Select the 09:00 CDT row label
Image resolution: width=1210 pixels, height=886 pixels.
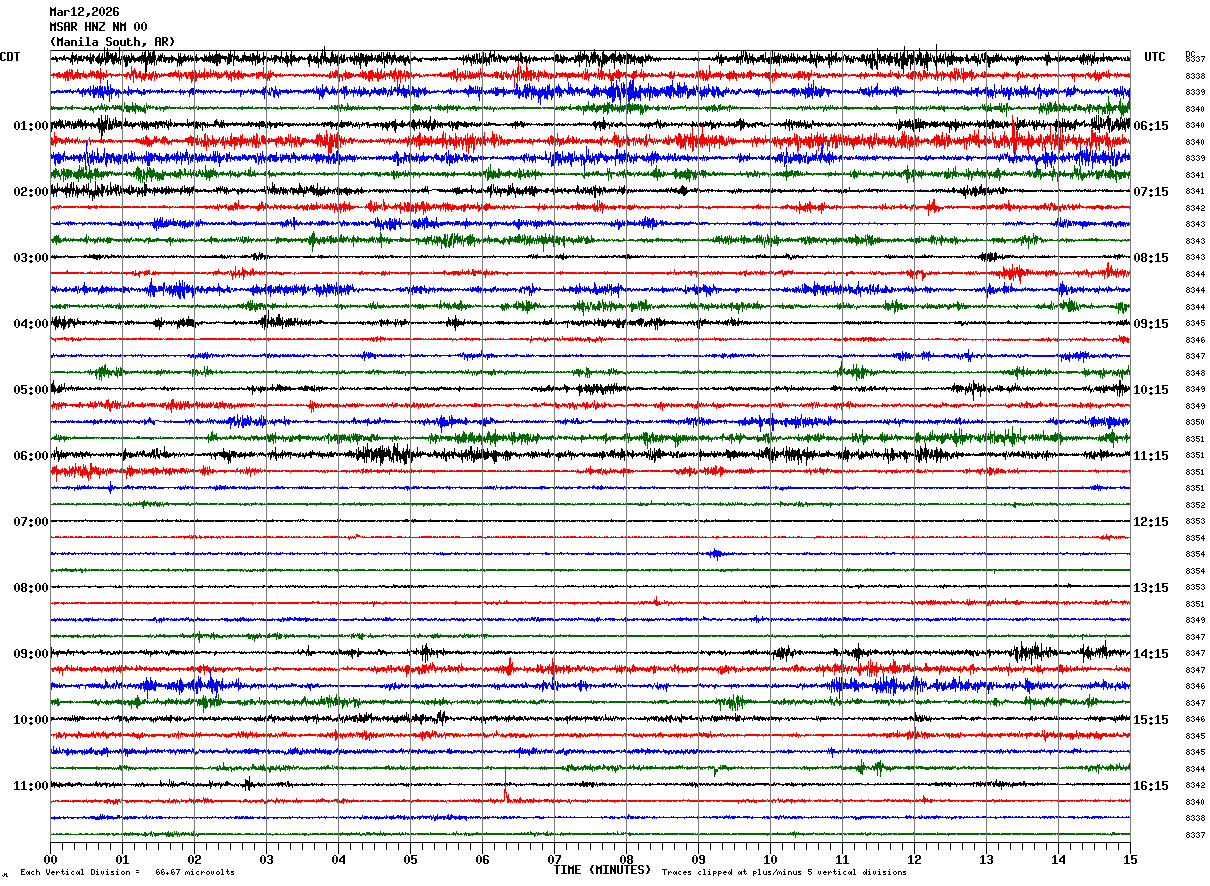(x=31, y=654)
